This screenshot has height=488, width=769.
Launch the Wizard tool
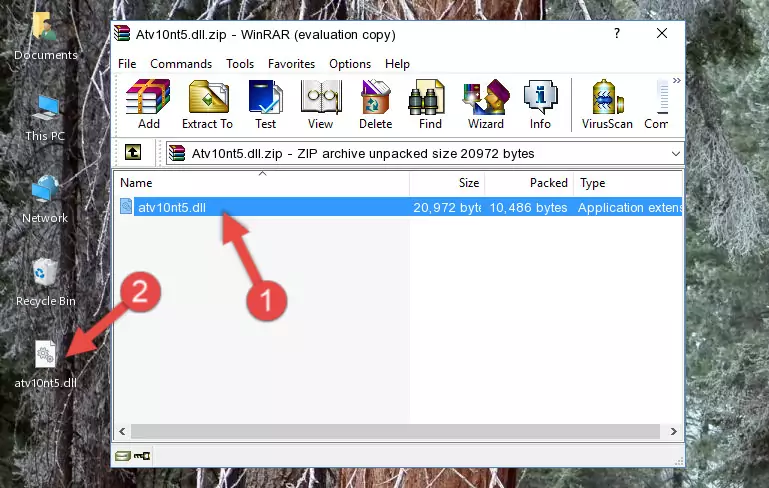[486, 104]
